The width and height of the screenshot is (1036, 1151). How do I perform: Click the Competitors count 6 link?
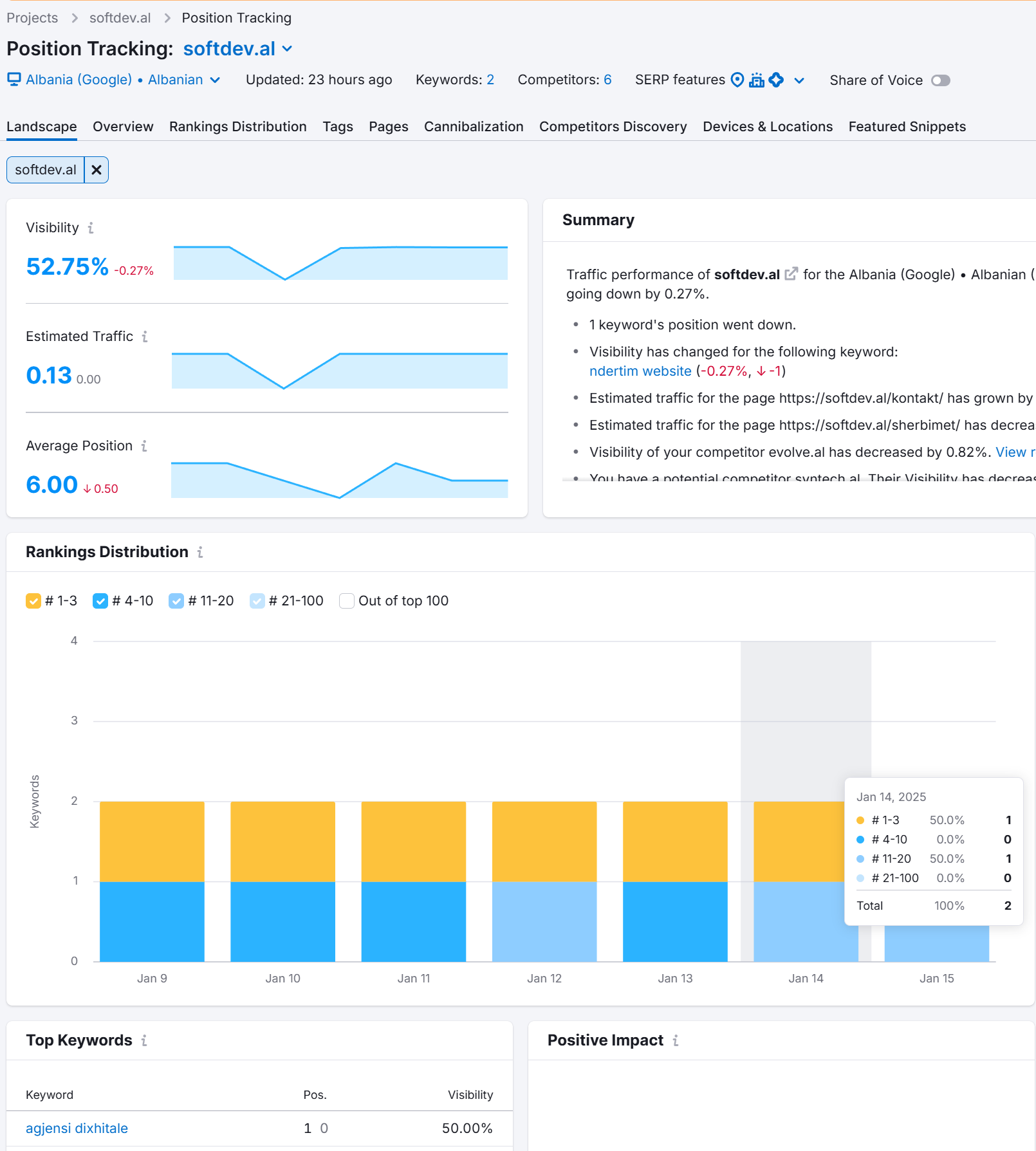coord(607,80)
